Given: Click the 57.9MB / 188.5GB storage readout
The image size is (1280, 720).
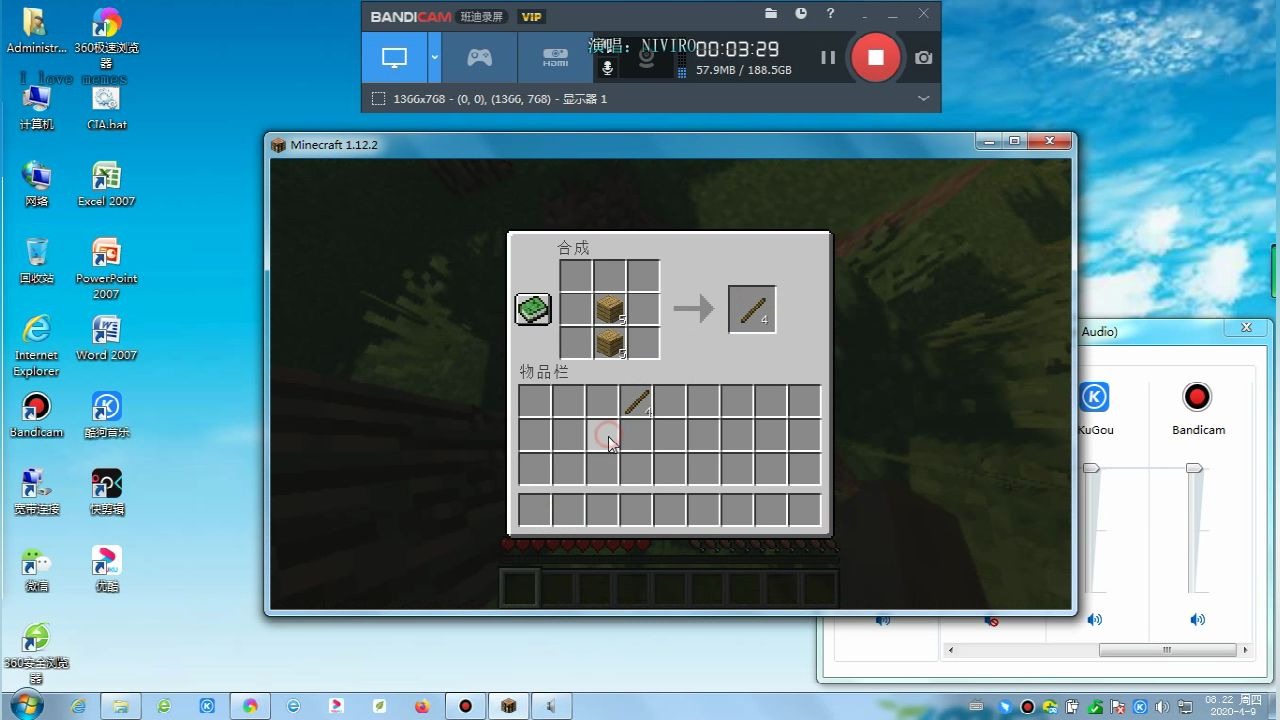Looking at the screenshot, I should tap(743, 70).
